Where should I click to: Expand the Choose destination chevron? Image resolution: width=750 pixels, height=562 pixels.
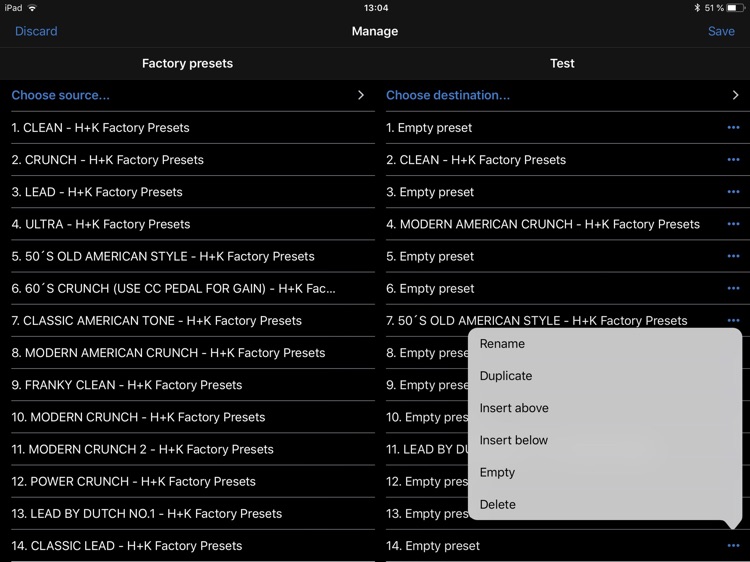(x=735, y=95)
